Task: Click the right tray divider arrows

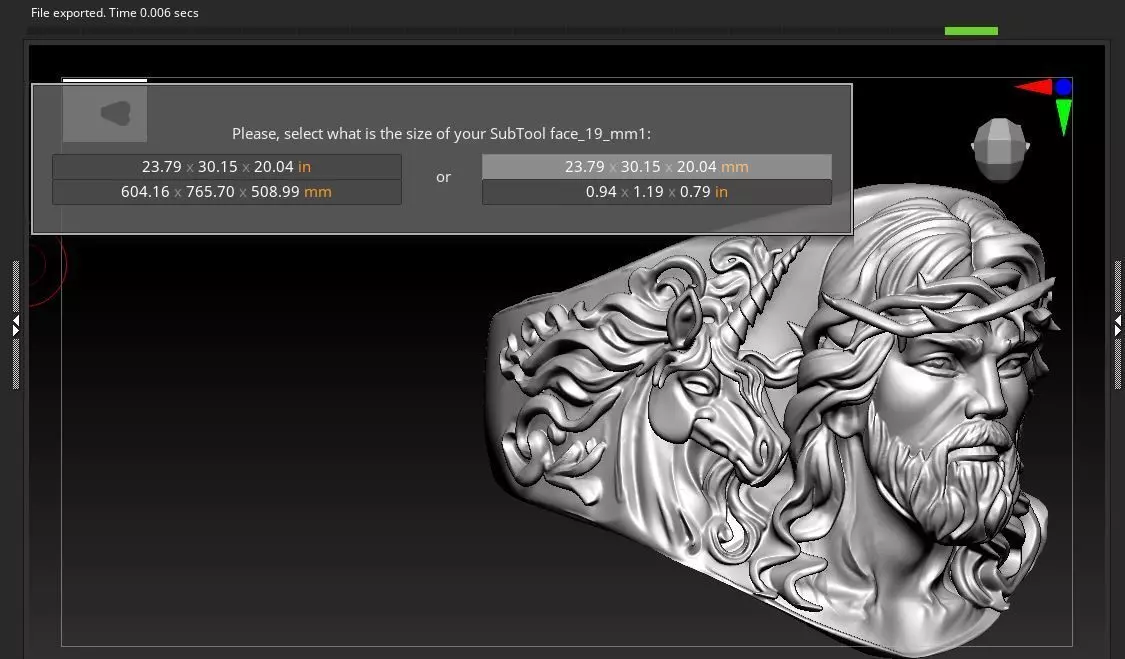Action: pos(1117,324)
